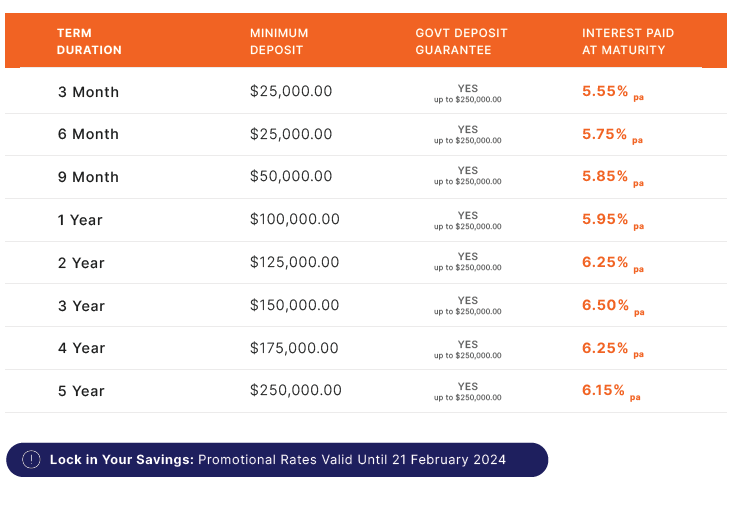
Task: Click the 5 Year term label
Action: [x=81, y=391]
